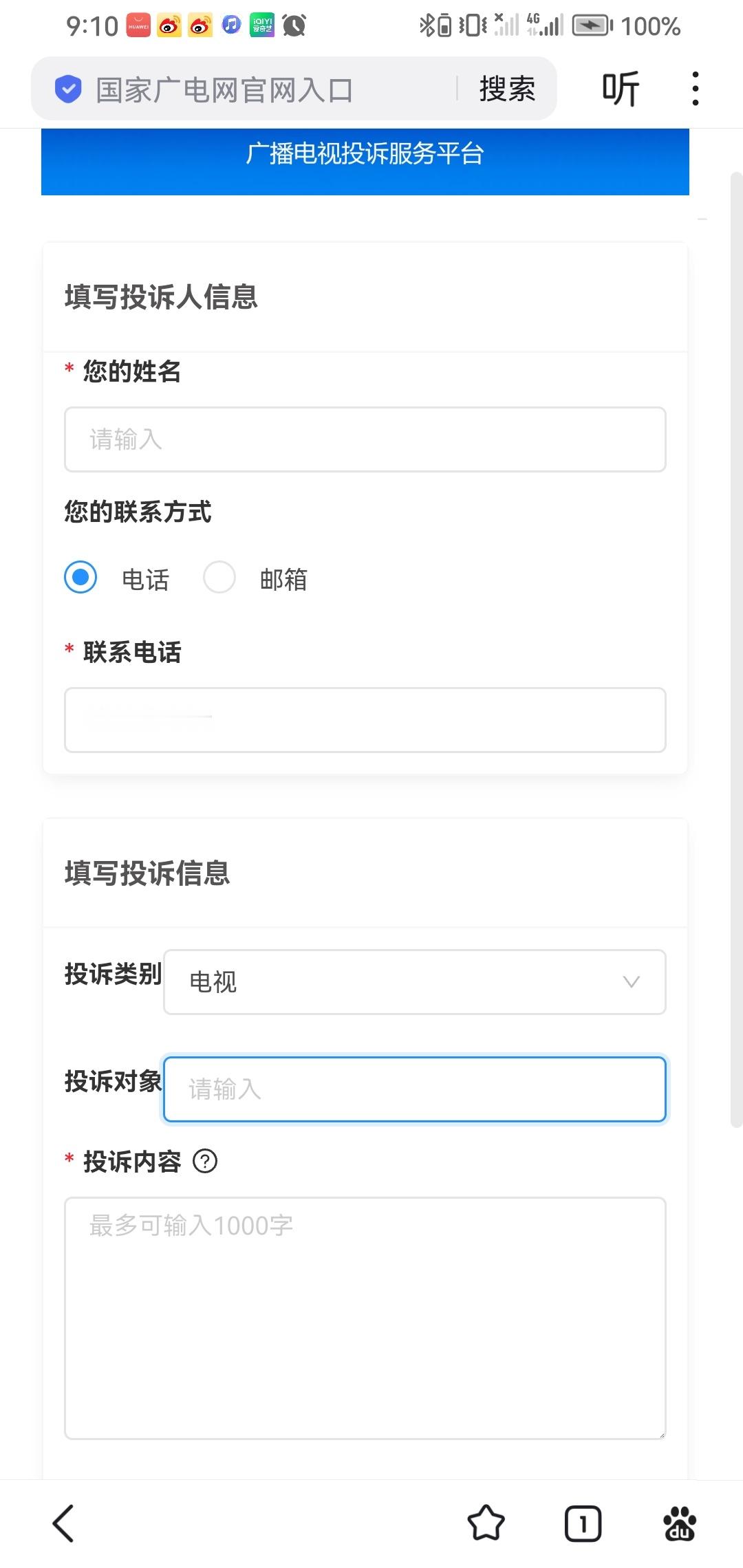Tap the help icon beside 投诉内容
This screenshot has width=743, height=1568.
(205, 1162)
